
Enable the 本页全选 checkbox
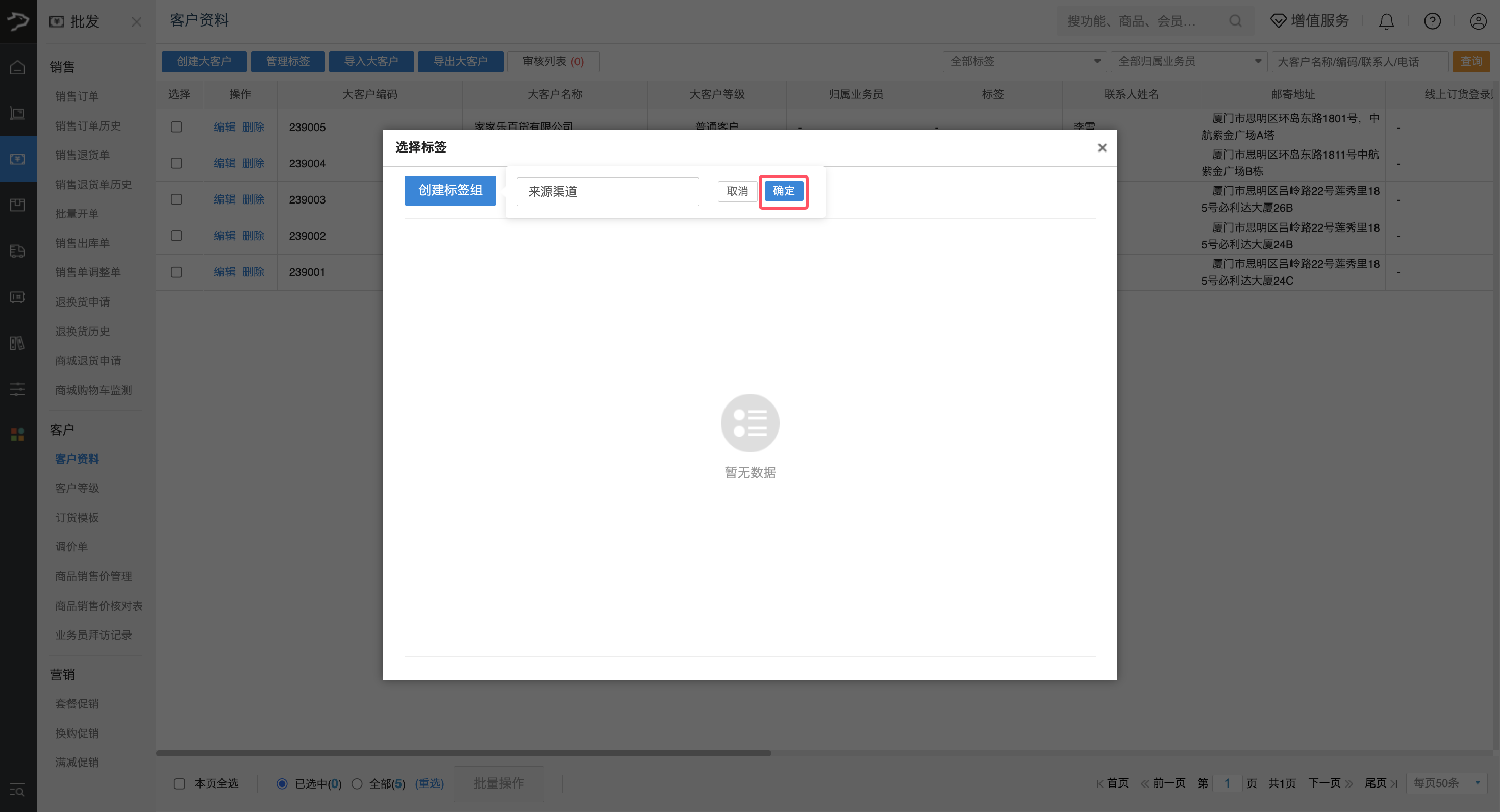coord(180,783)
